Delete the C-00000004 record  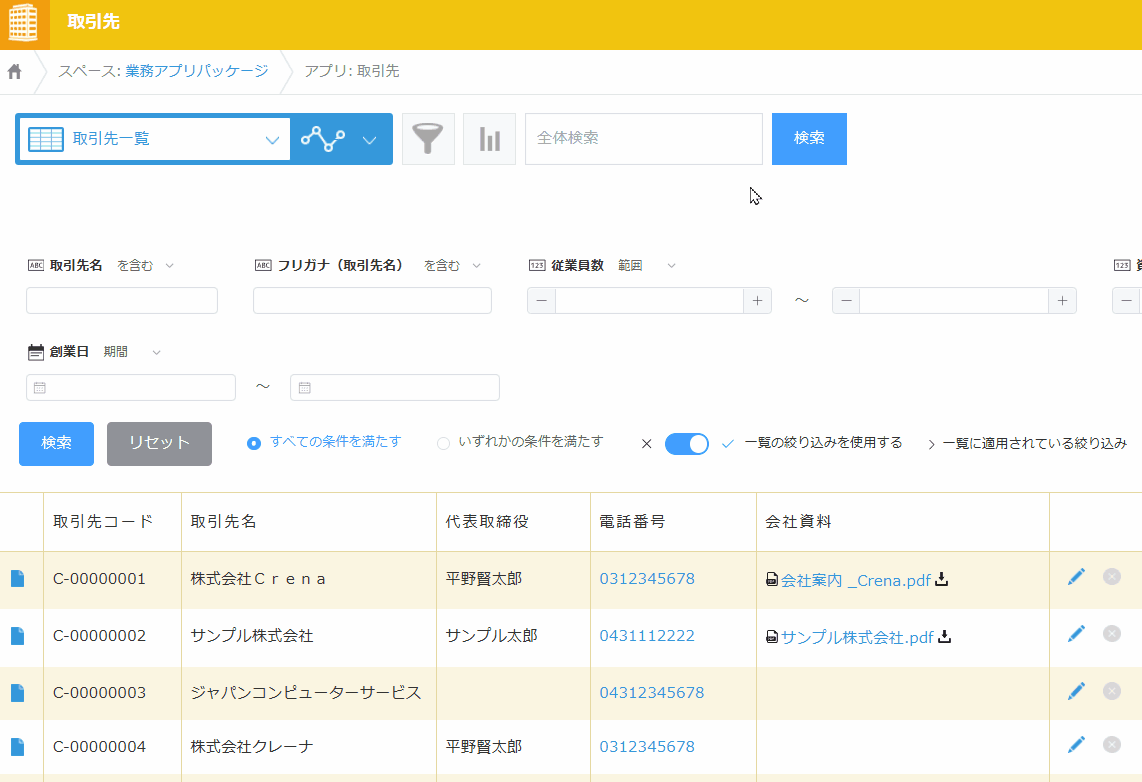(1111, 744)
